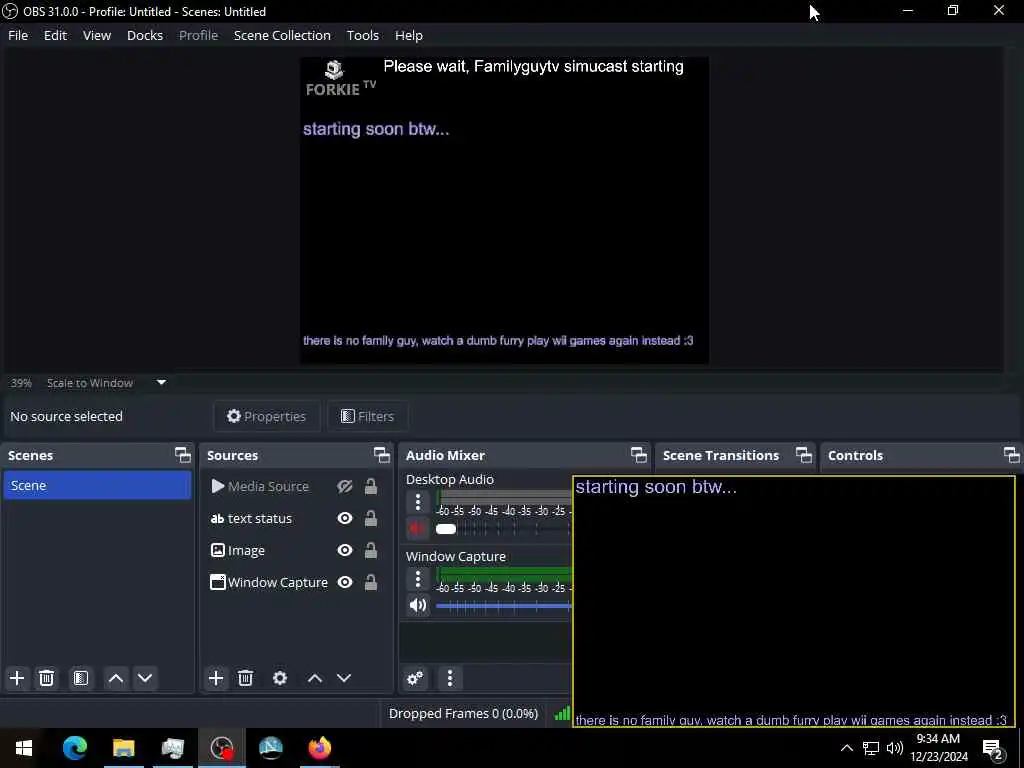Open source properties gear in Sources toolbar
The width and height of the screenshot is (1024, 768).
coord(280,678)
